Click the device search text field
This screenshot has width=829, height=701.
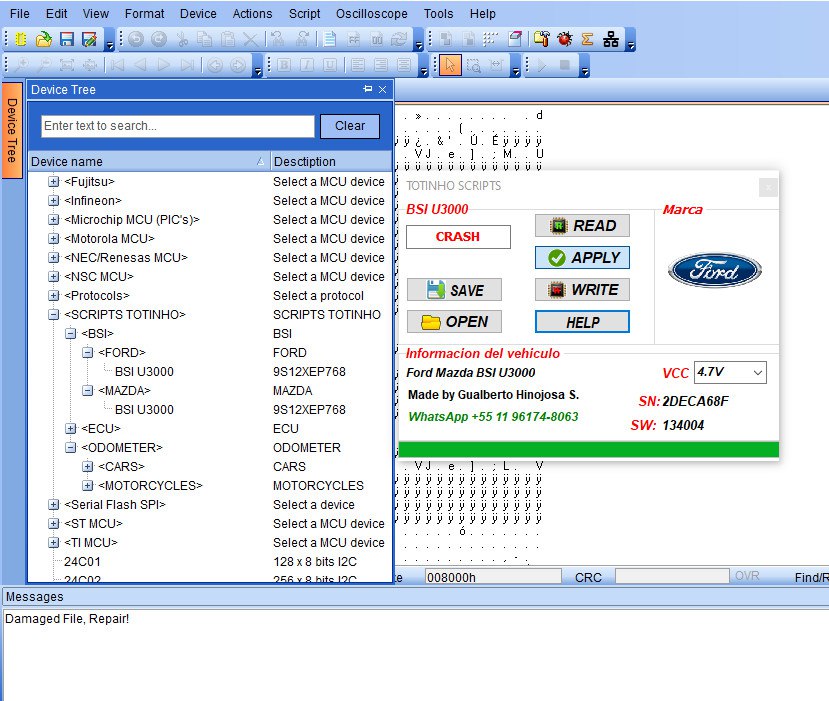click(x=177, y=126)
